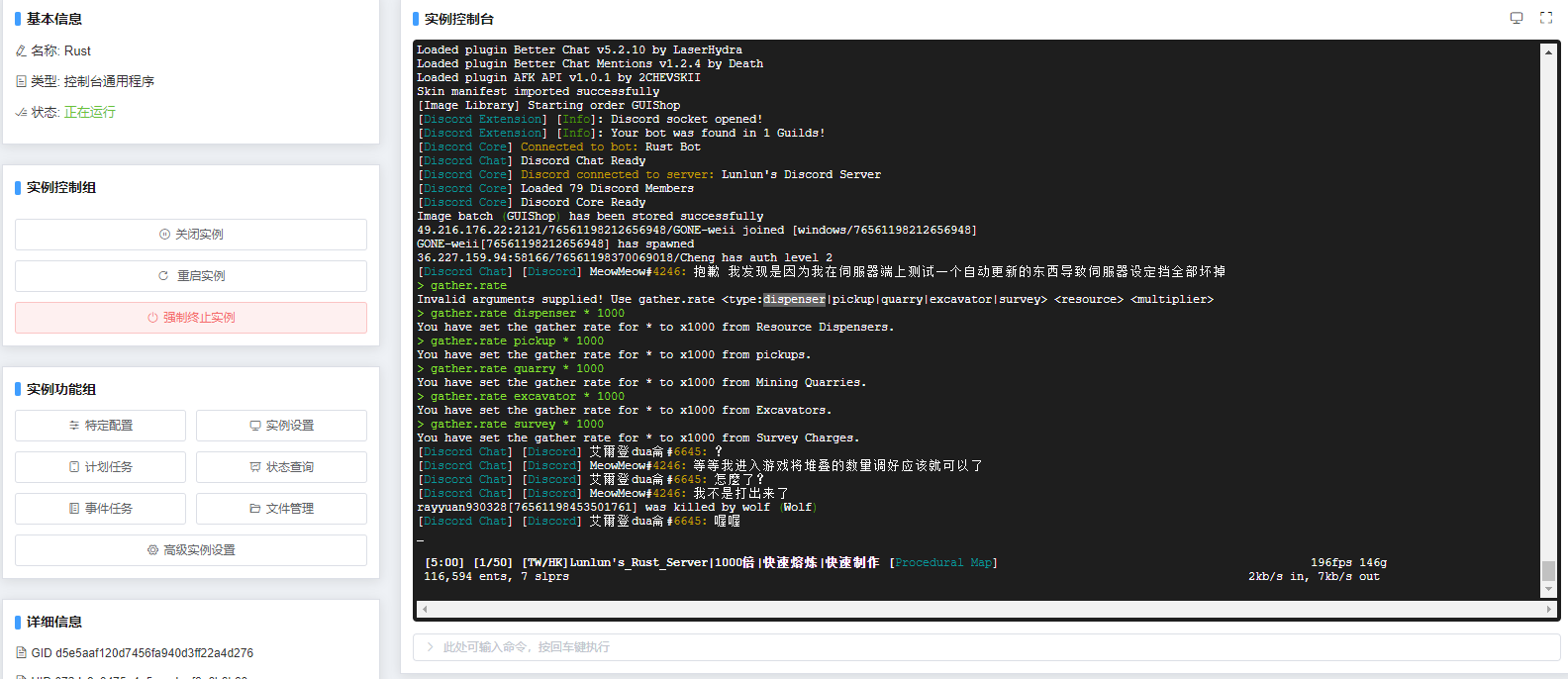Click the 实例控制组 heading
Screen dimensions: 1568x679
tap(61, 187)
